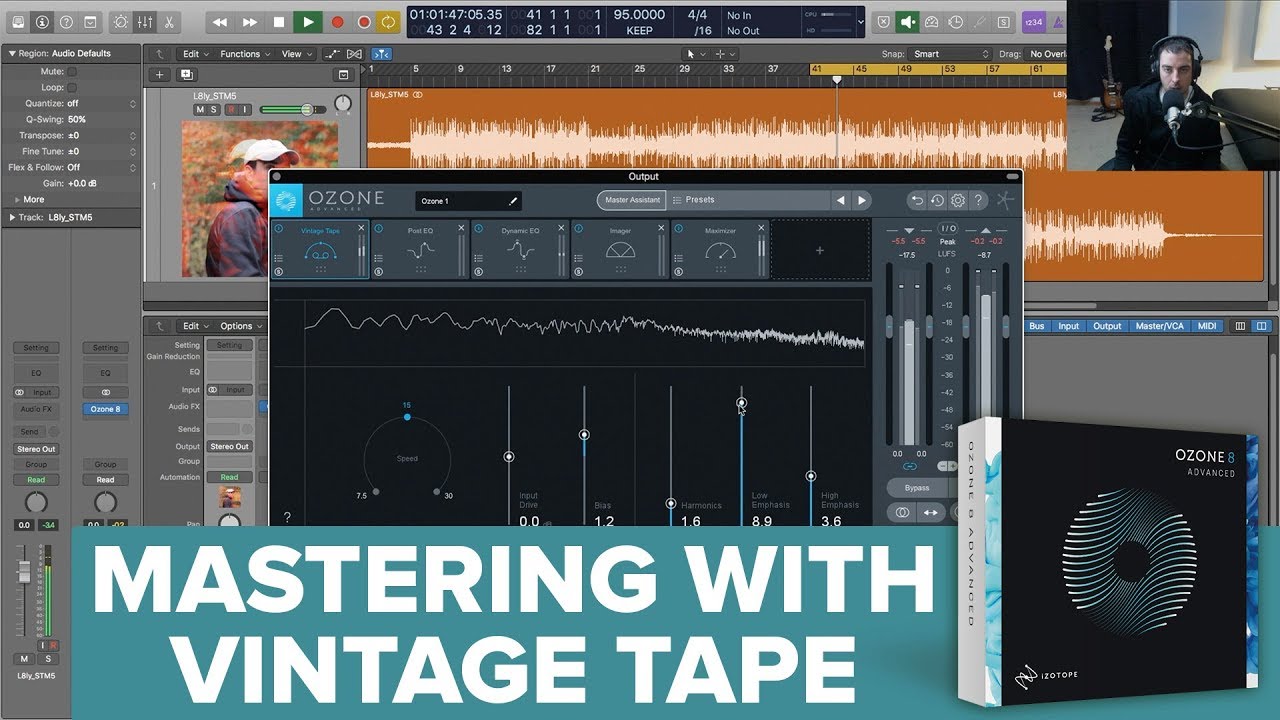This screenshot has height=720, width=1280.
Task: Adjust the Bias slider handle
Action: click(x=584, y=435)
